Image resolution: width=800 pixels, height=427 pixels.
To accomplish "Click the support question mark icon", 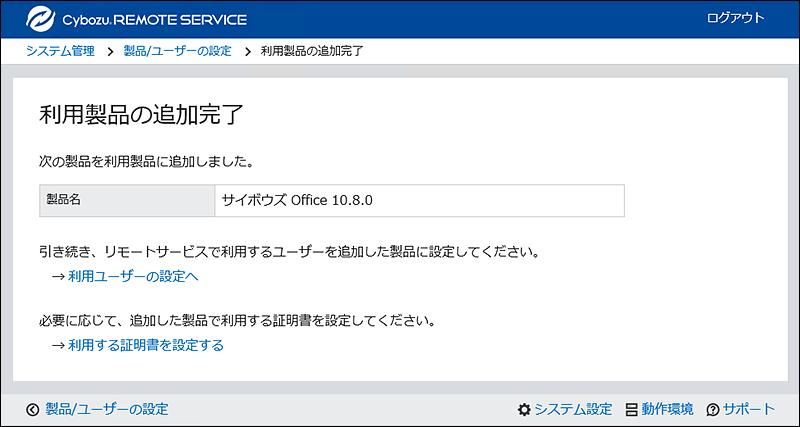I will click(x=713, y=410).
